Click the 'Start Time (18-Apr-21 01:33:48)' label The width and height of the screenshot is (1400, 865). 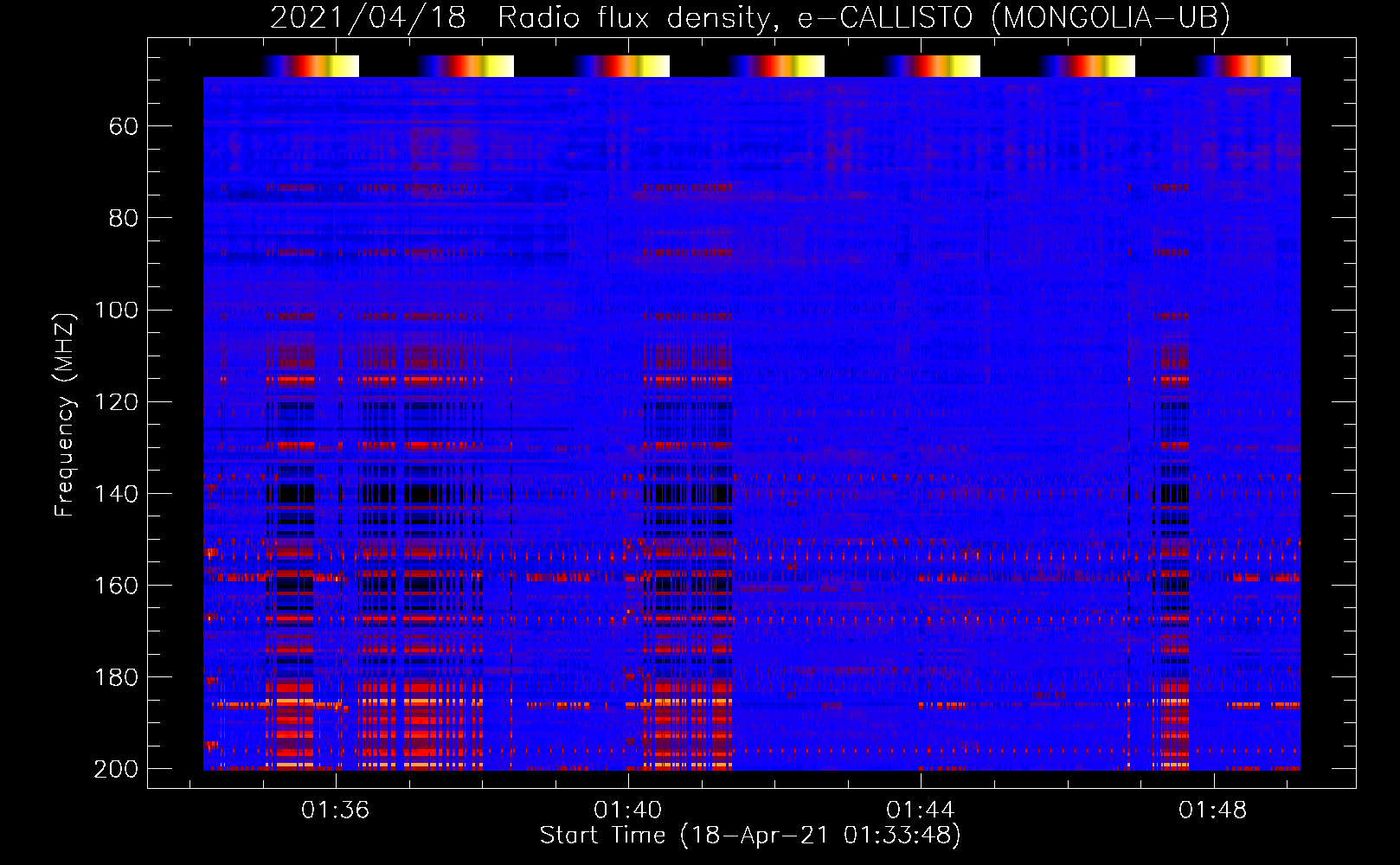[x=750, y=836]
